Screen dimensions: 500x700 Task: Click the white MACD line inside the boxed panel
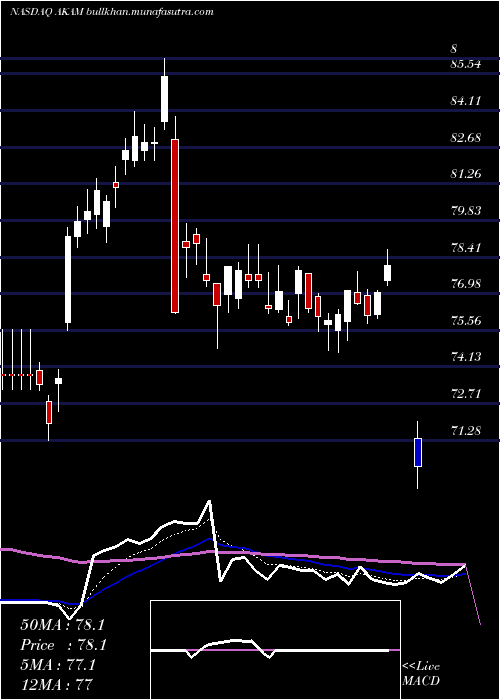270,650
